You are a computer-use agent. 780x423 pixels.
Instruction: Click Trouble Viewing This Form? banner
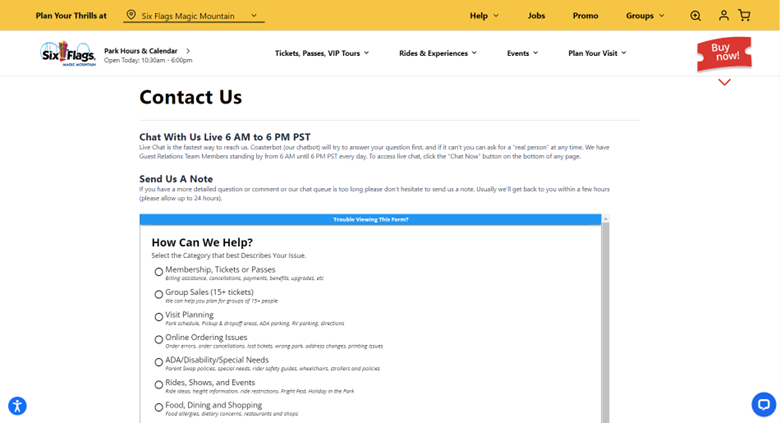(x=371, y=219)
